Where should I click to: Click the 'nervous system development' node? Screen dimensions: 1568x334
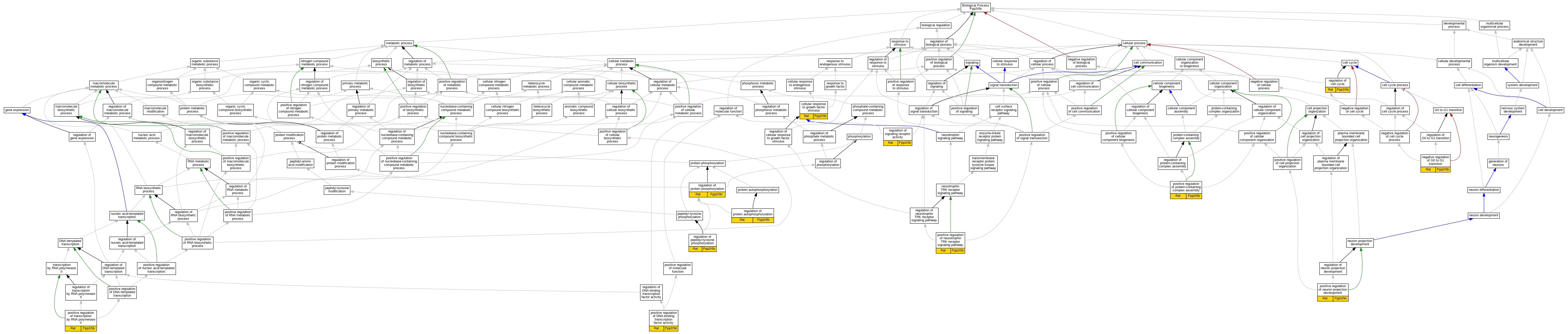tap(1513, 110)
